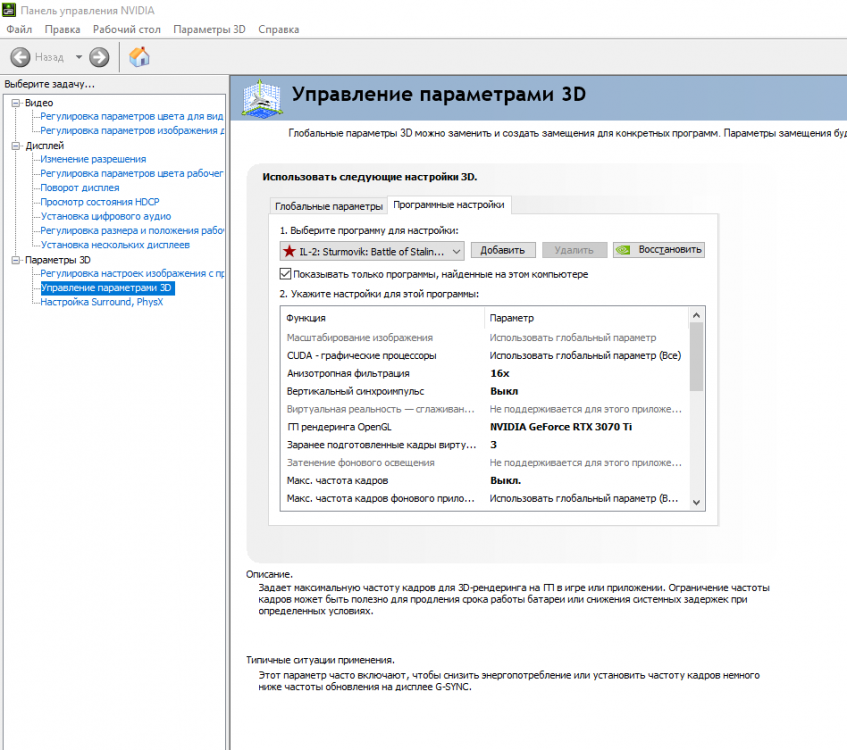Open the Файл menu
Viewport: 847px width, 750px height.
(19, 29)
